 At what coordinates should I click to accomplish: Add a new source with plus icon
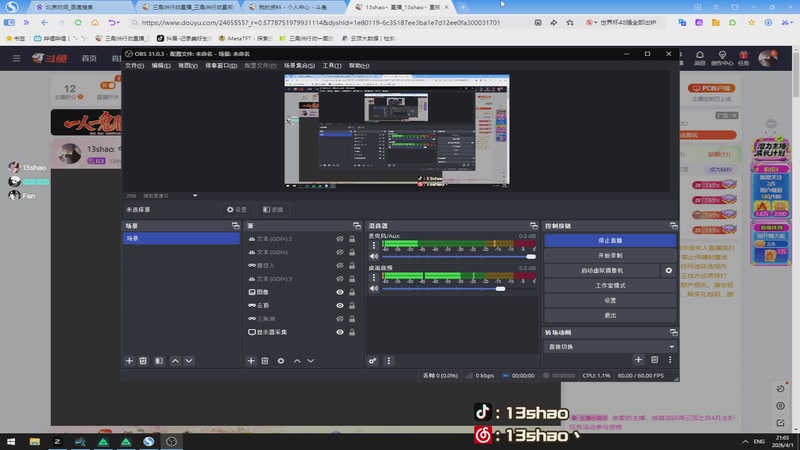[x=251, y=361]
